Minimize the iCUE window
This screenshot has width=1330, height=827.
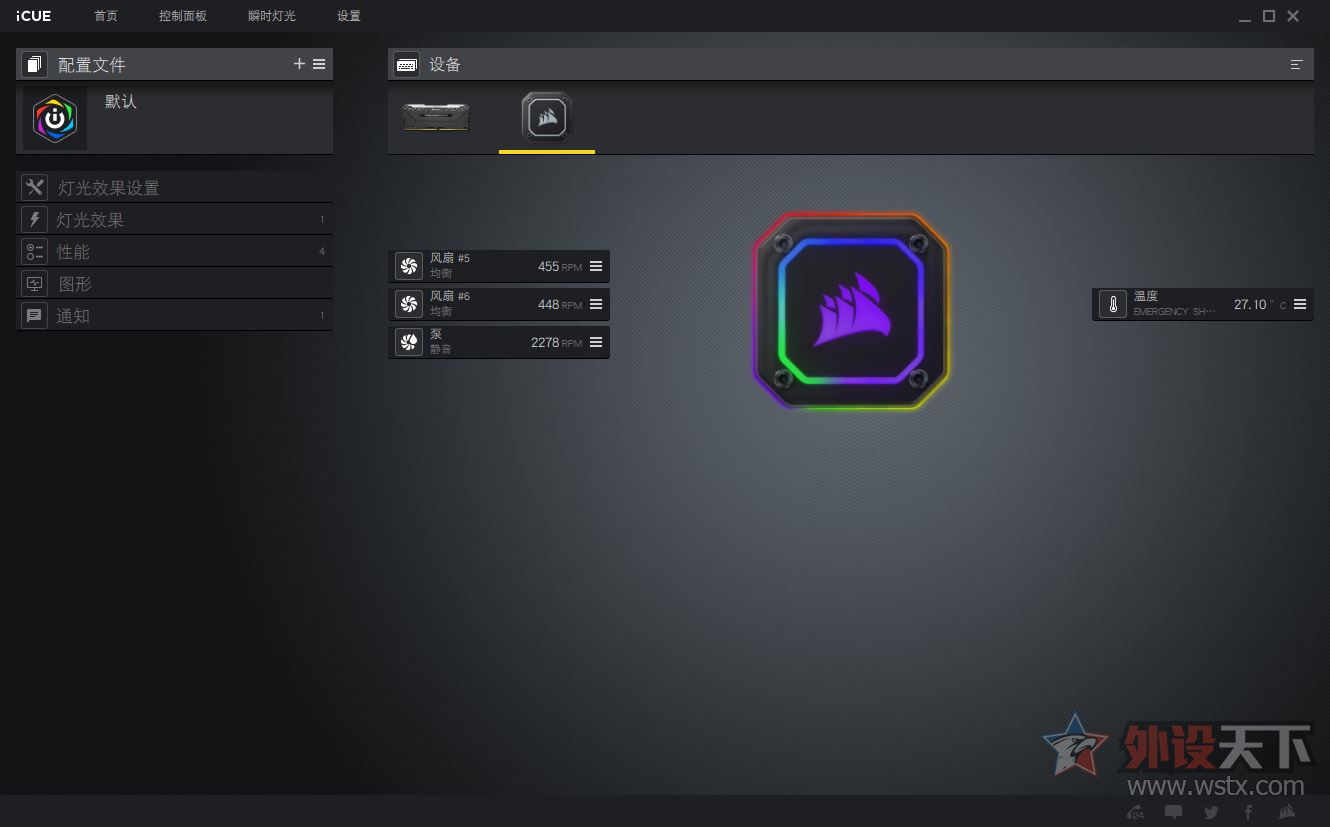(x=1245, y=17)
